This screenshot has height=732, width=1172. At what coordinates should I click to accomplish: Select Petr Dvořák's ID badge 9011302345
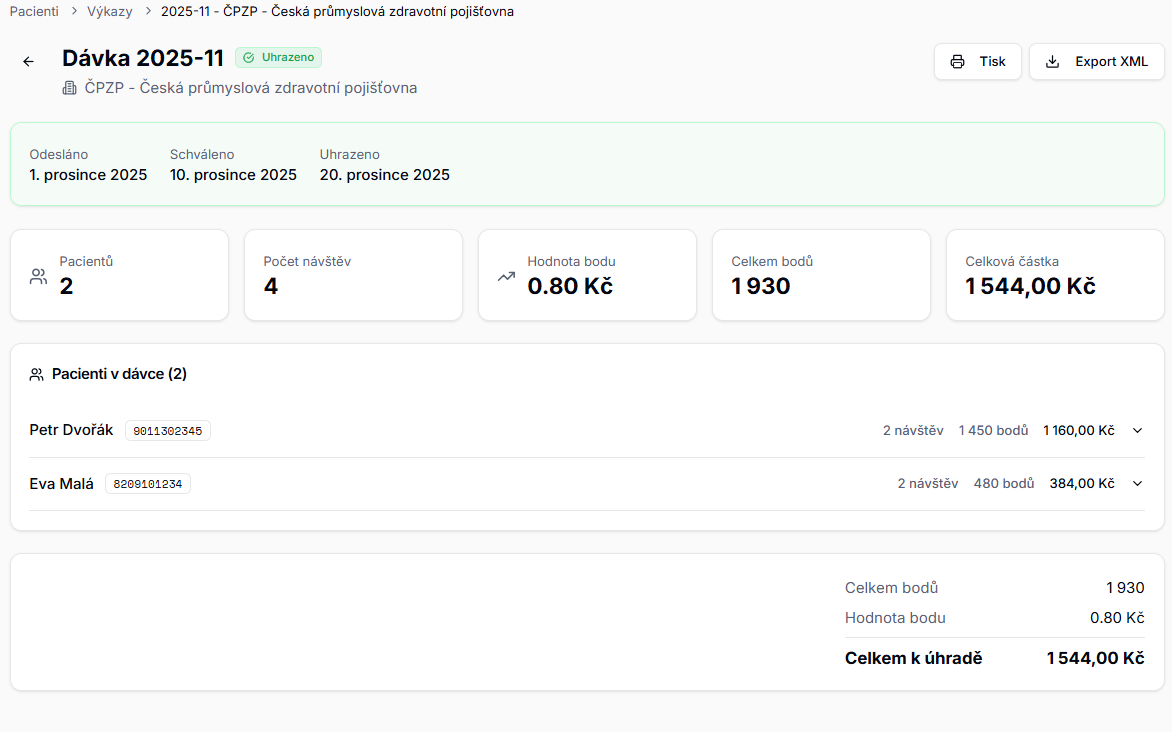click(x=168, y=431)
